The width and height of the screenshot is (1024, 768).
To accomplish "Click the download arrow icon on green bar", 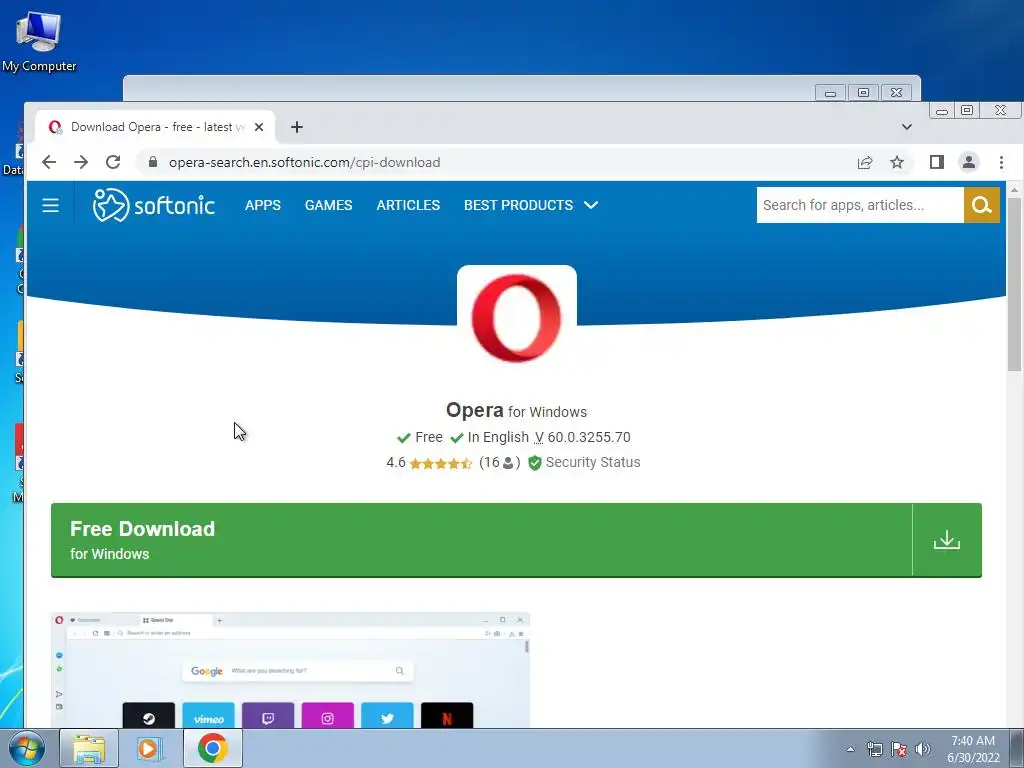I will pyautogui.click(x=946, y=540).
